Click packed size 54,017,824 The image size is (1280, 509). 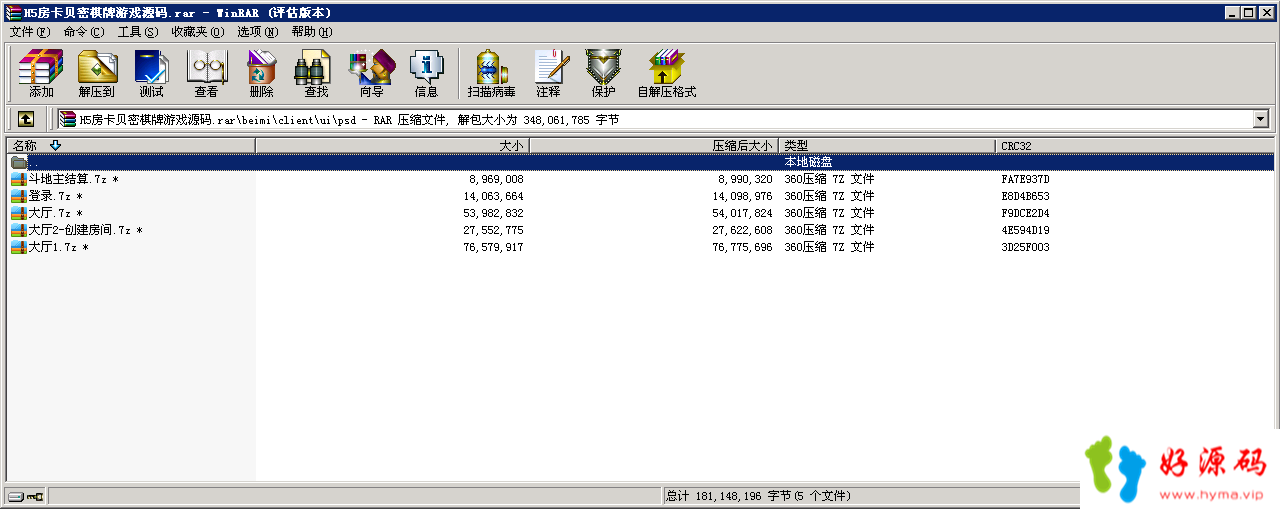(x=742, y=213)
